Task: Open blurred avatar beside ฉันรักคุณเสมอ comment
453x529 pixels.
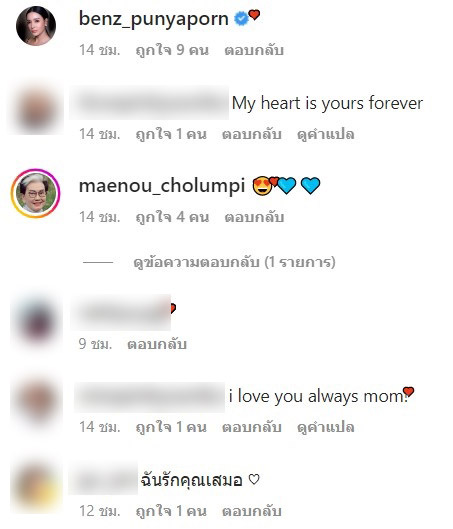Action: [36, 488]
